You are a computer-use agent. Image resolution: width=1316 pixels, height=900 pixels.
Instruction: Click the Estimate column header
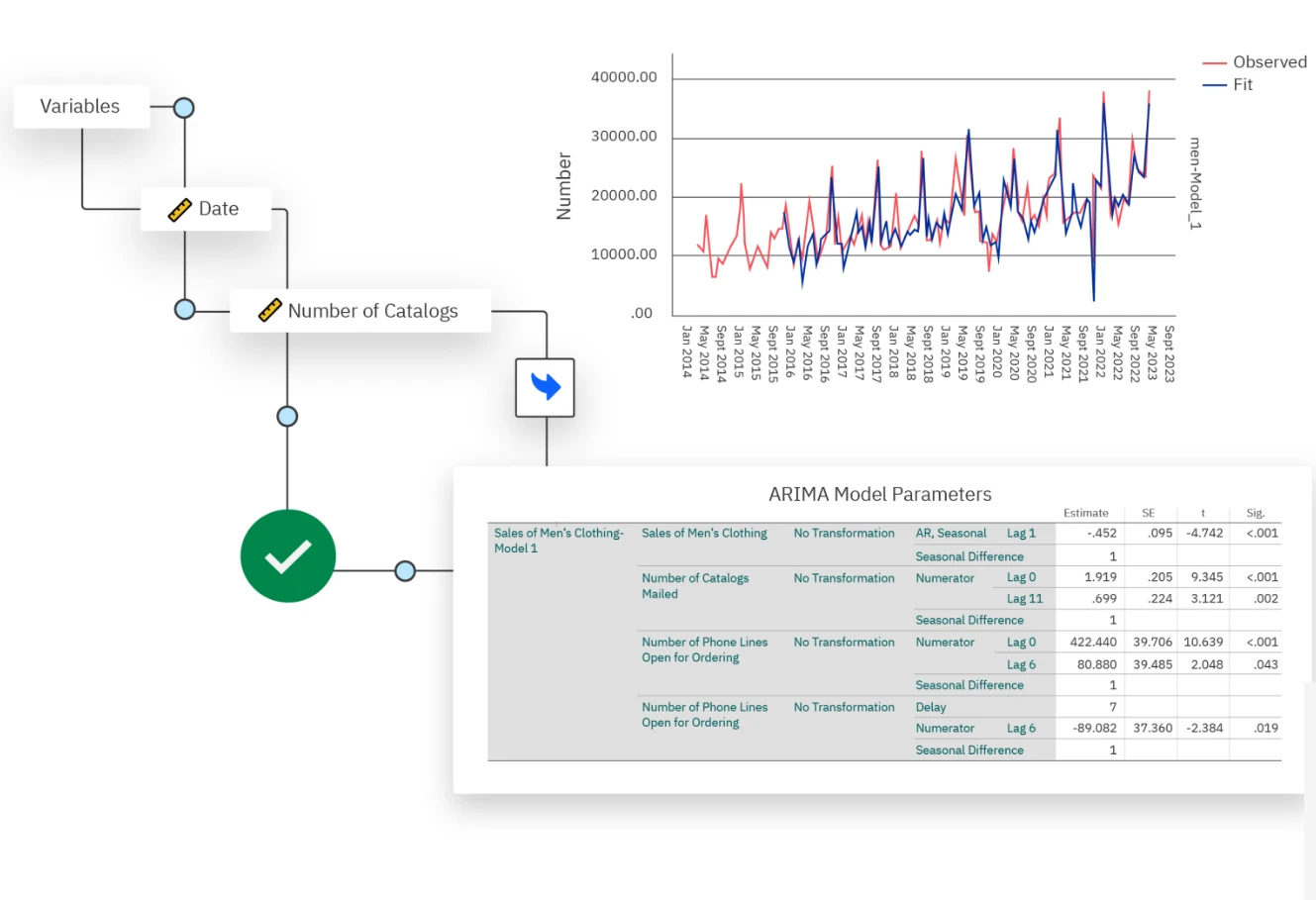(x=1085, y=513)
